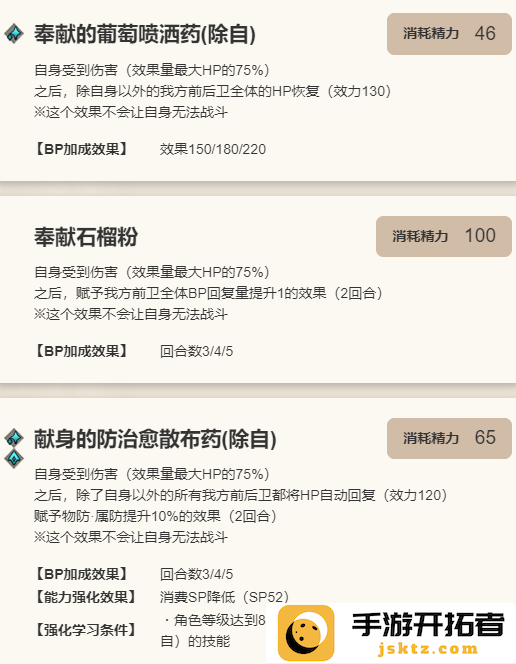Click the 【强化学习条件】 label
Screen dimensions: 516x664
(x=85, y=630)
